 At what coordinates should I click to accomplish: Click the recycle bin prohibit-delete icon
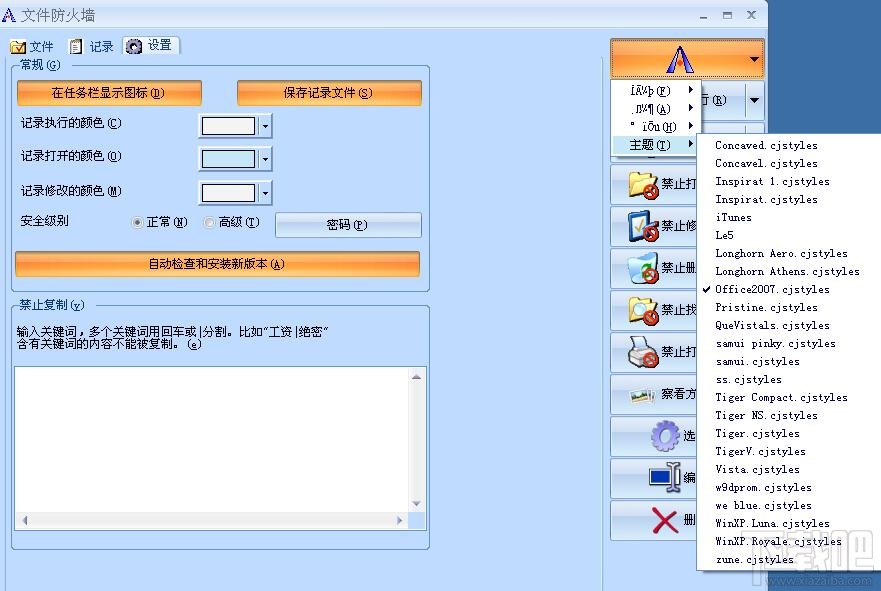coord(643,268)
